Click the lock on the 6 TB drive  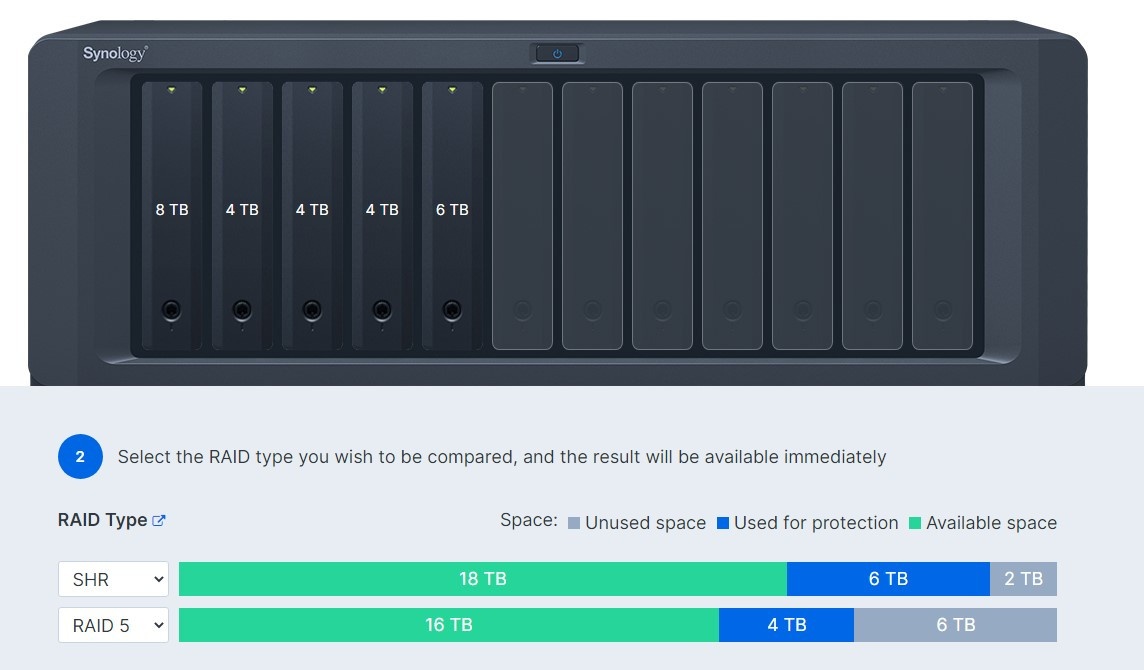[452, 310]
